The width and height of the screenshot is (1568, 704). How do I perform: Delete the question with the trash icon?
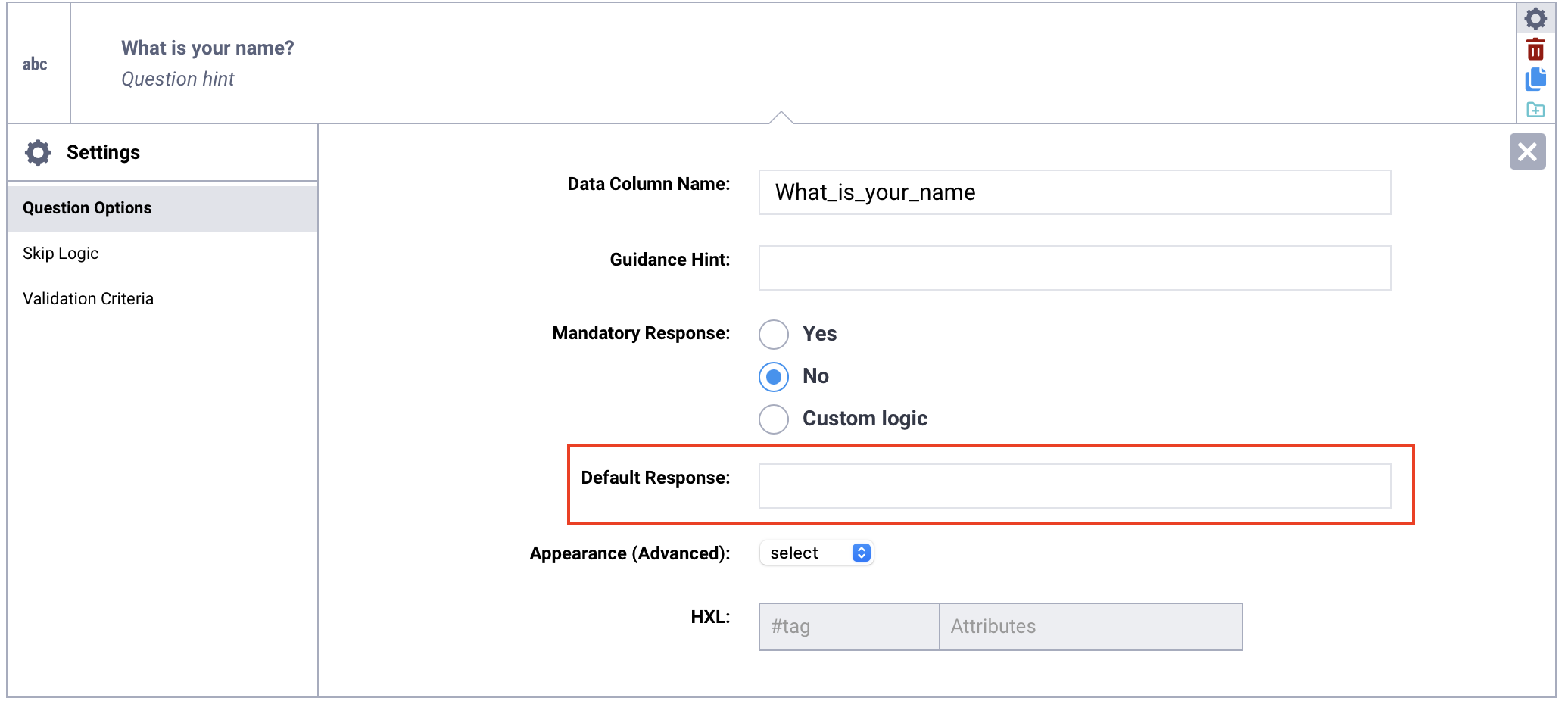(x=1535, y=50)
